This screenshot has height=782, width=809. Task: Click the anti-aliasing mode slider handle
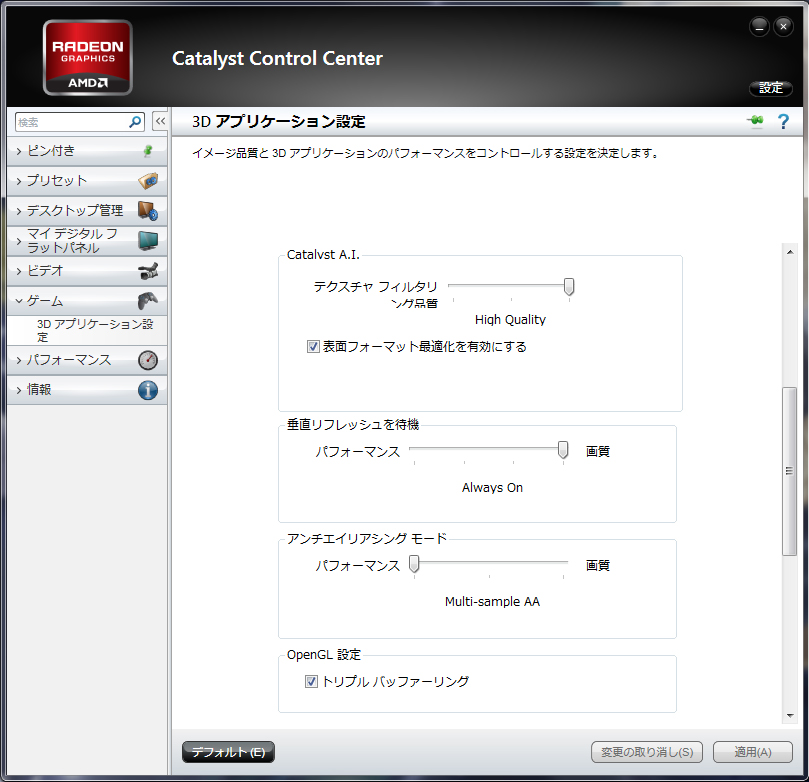(414, 564)
